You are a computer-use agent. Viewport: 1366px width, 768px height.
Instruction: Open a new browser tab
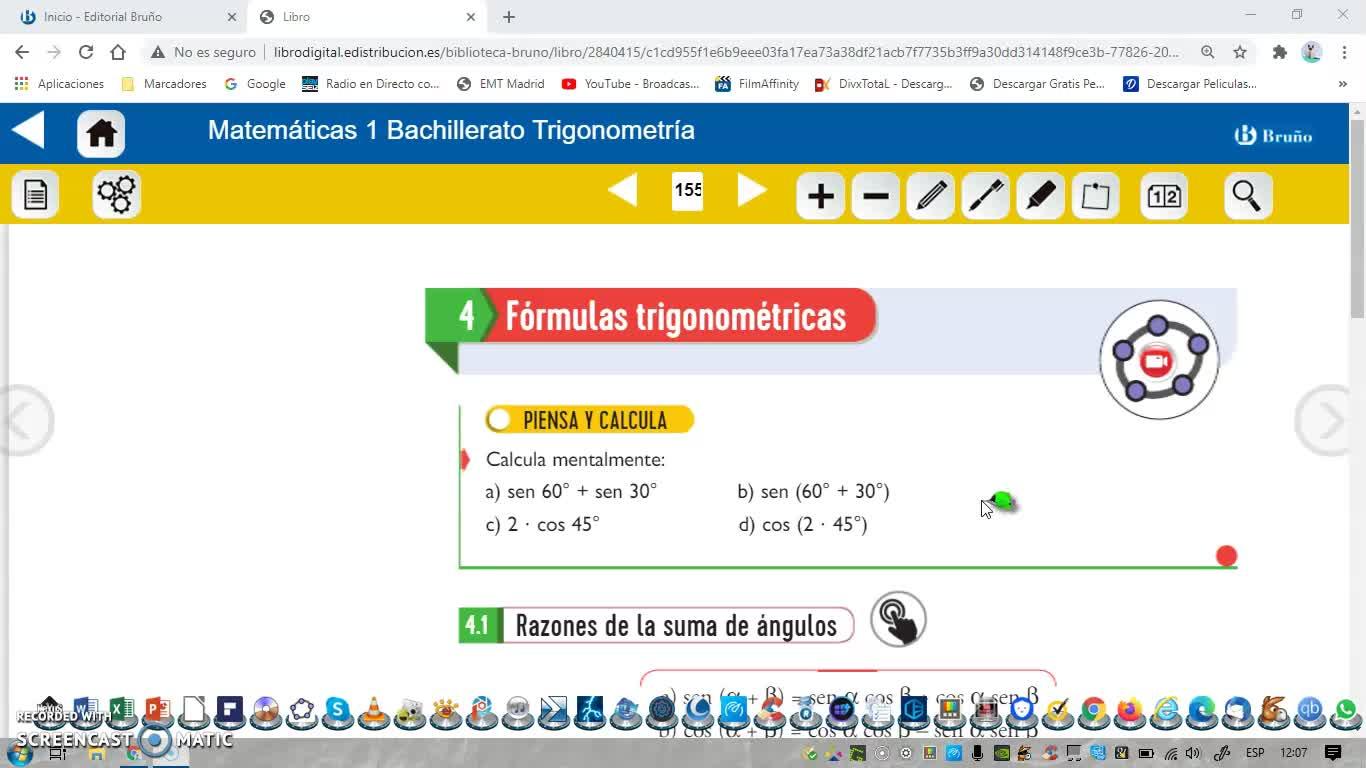(x=509, y=17)
